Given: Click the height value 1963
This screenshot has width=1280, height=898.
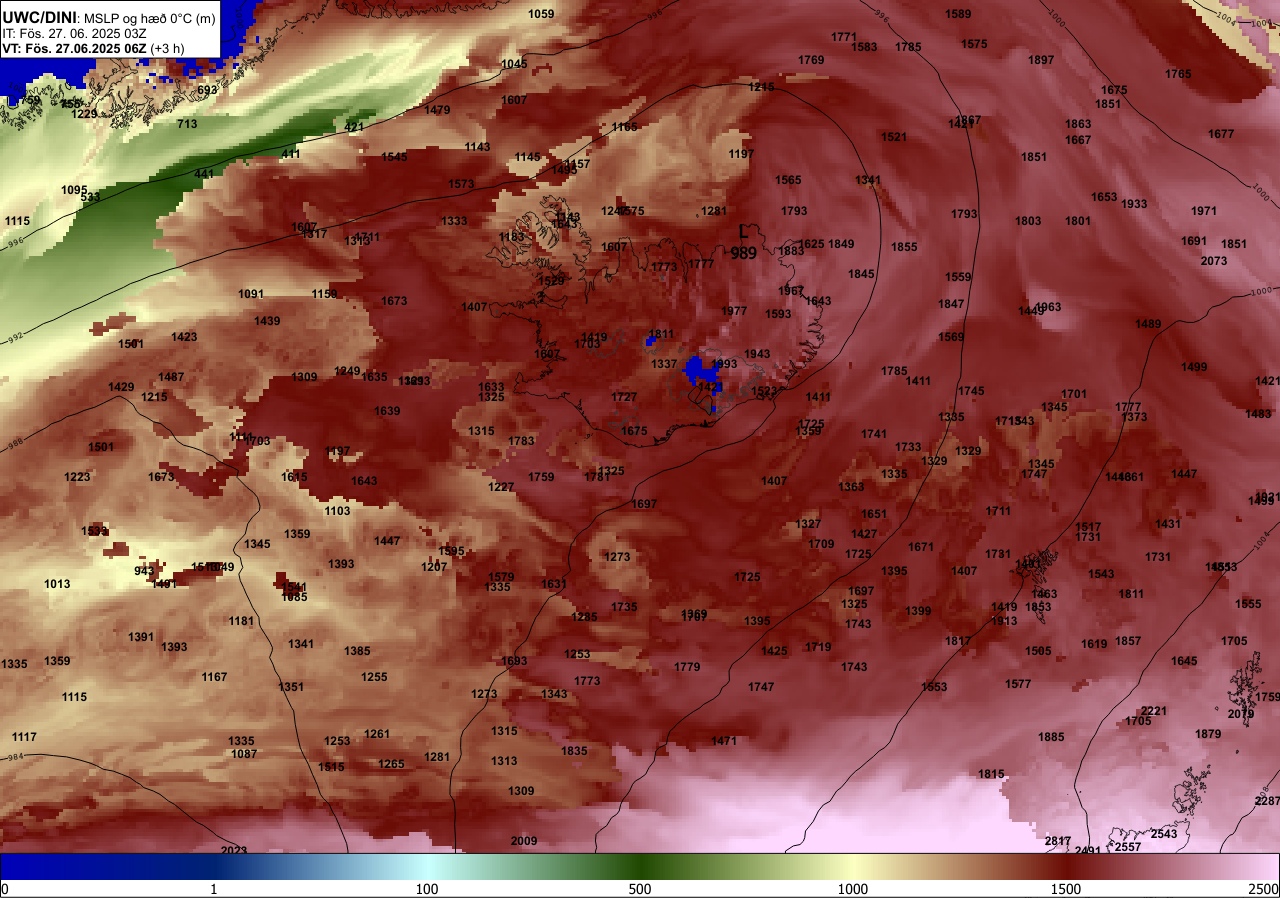Looking at the screenshot, I should click(x=1048, y=307).
